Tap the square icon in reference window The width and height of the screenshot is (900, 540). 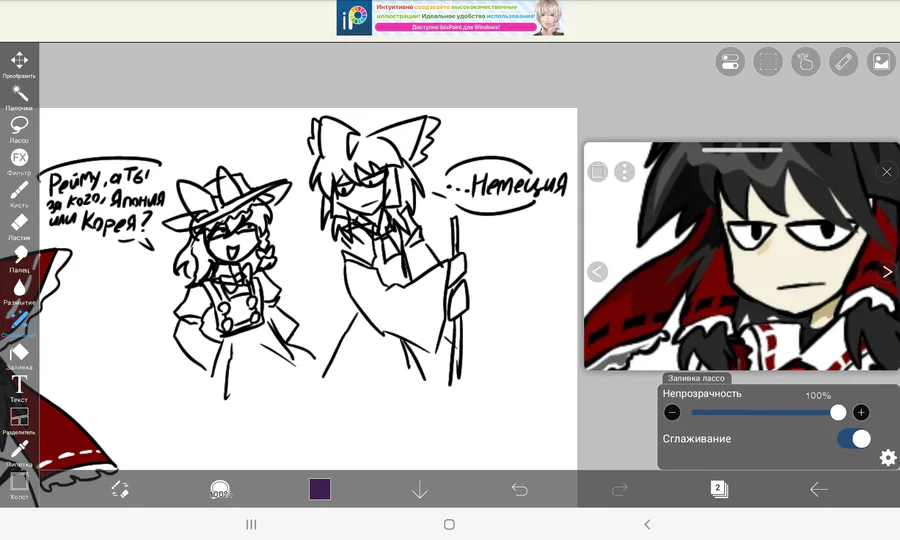pos(598,172)
